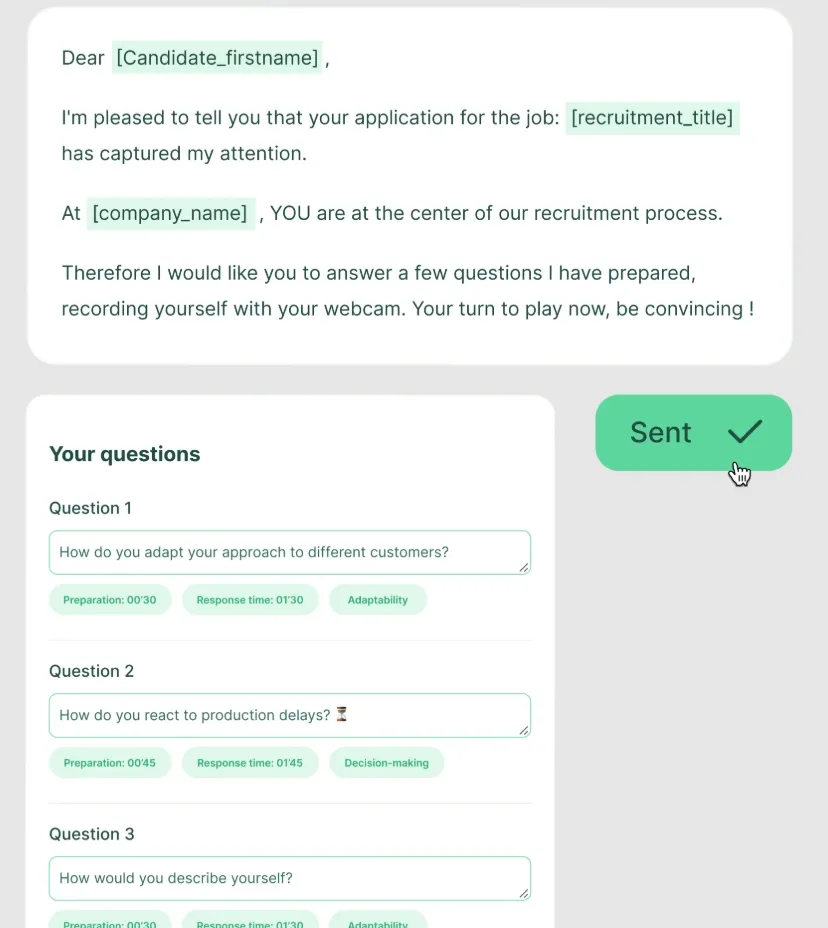
Task: Click the [Candidate_firstname] placeholder tag
Action: click(217, 58)
